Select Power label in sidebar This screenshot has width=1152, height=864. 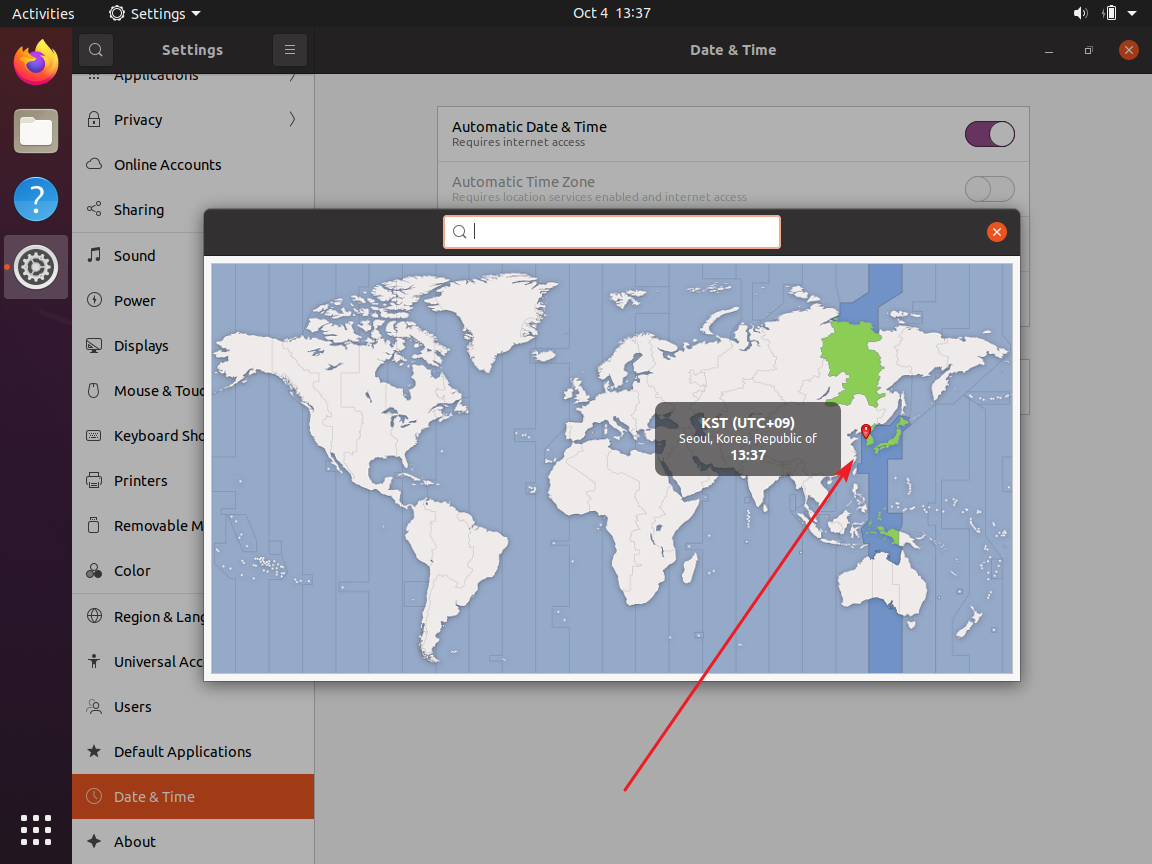coord(134,300)
